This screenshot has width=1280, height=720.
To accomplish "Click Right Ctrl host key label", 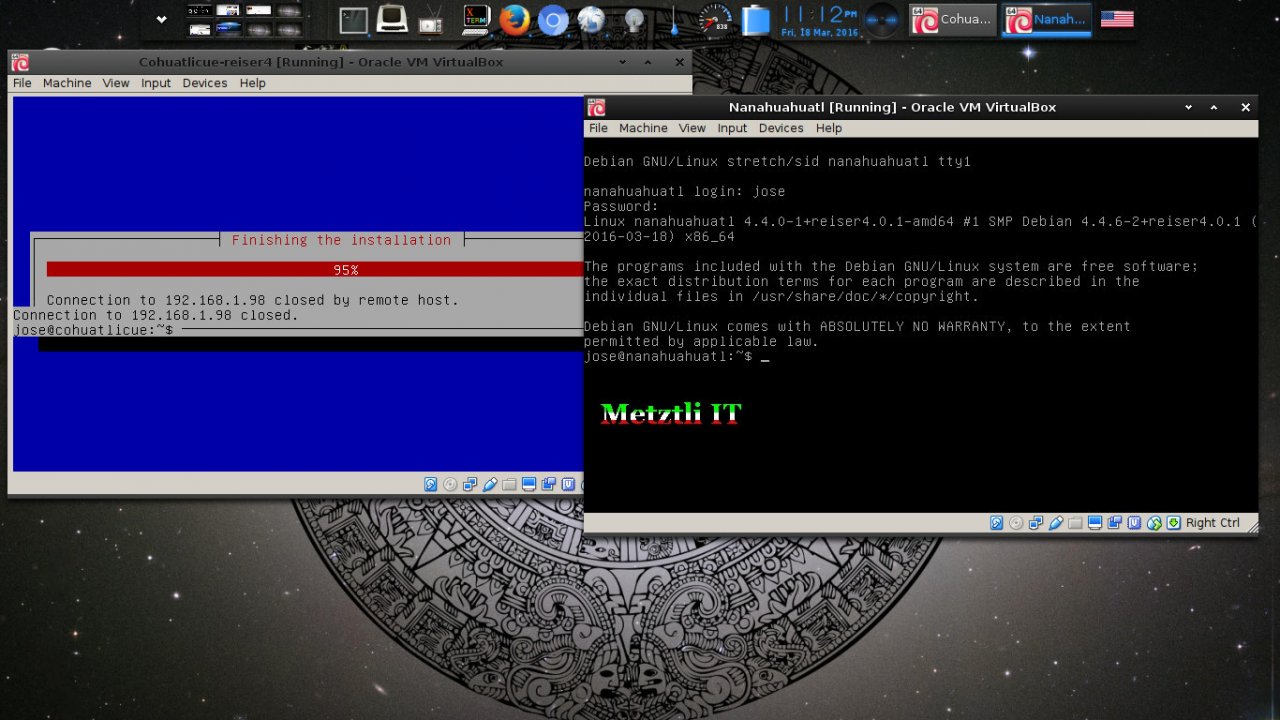I will tap(1213, 523).
